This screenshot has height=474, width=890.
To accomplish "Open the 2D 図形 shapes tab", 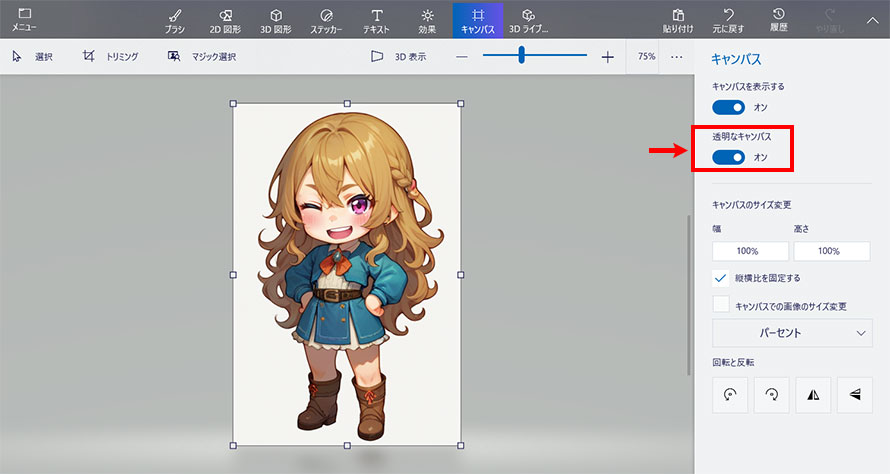I will click(x=225, y=21).
